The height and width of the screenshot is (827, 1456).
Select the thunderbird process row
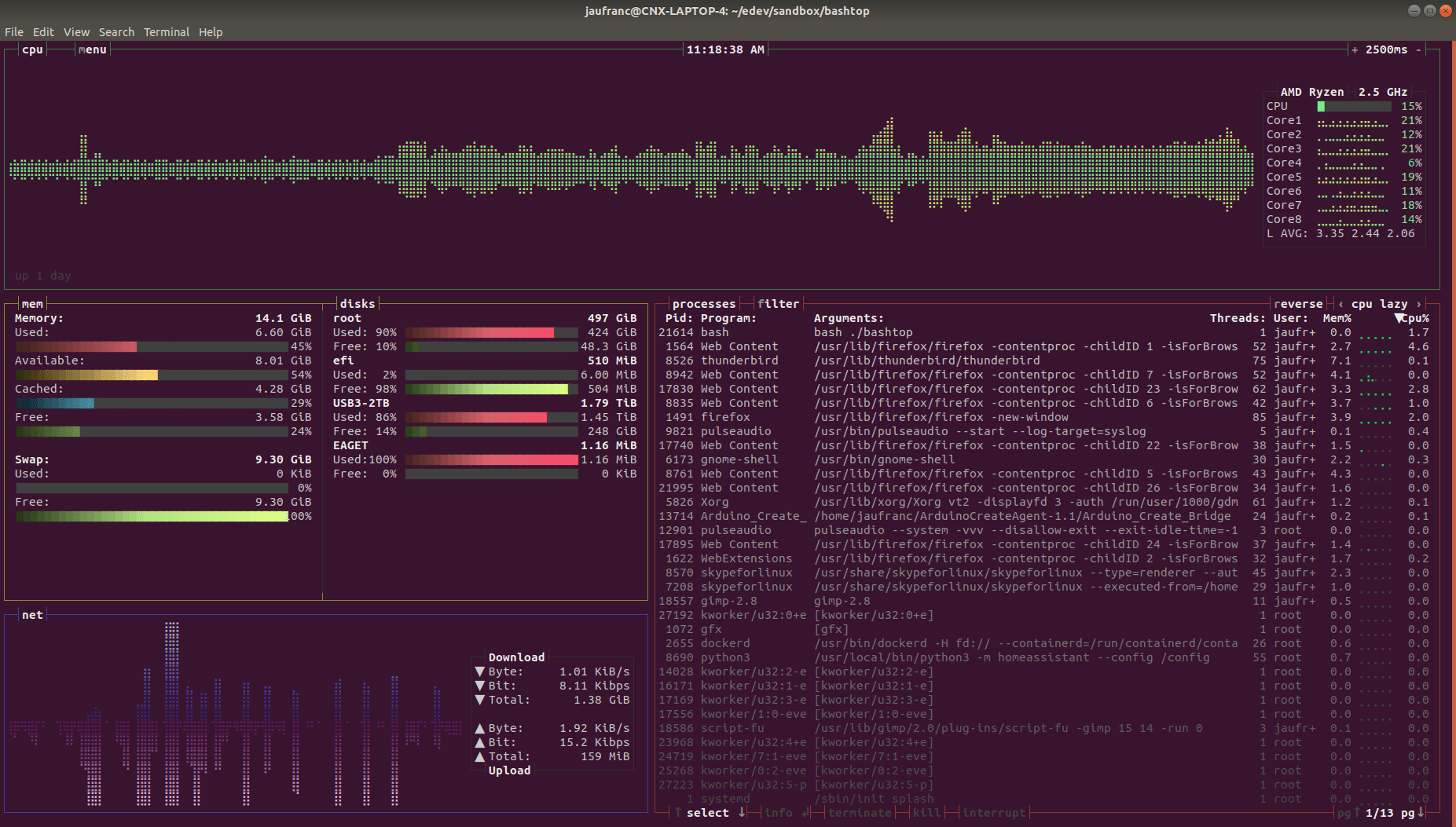click(x=739, y=360)
